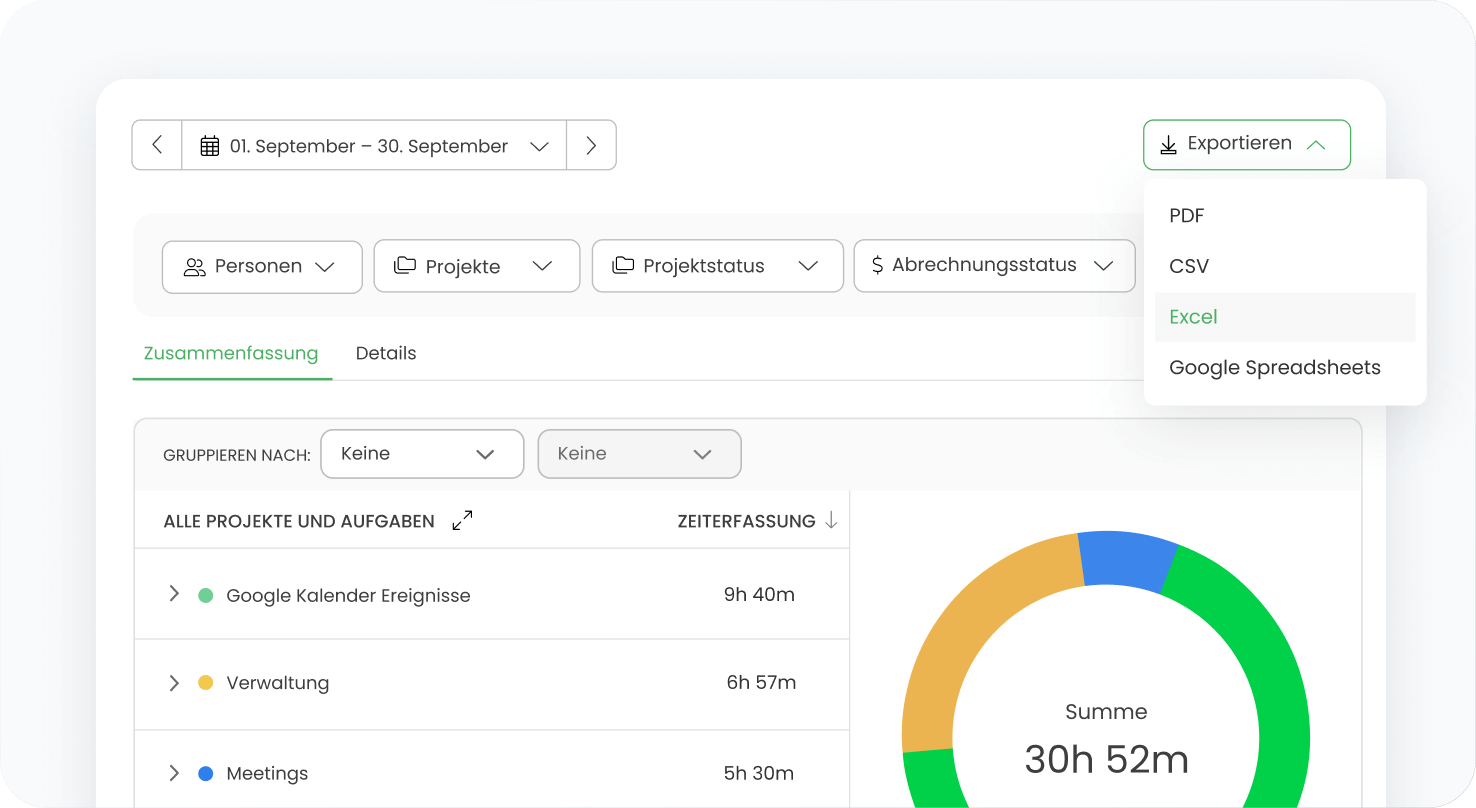
Task: Go to next month with right arrow
Action: pos(591,145)
